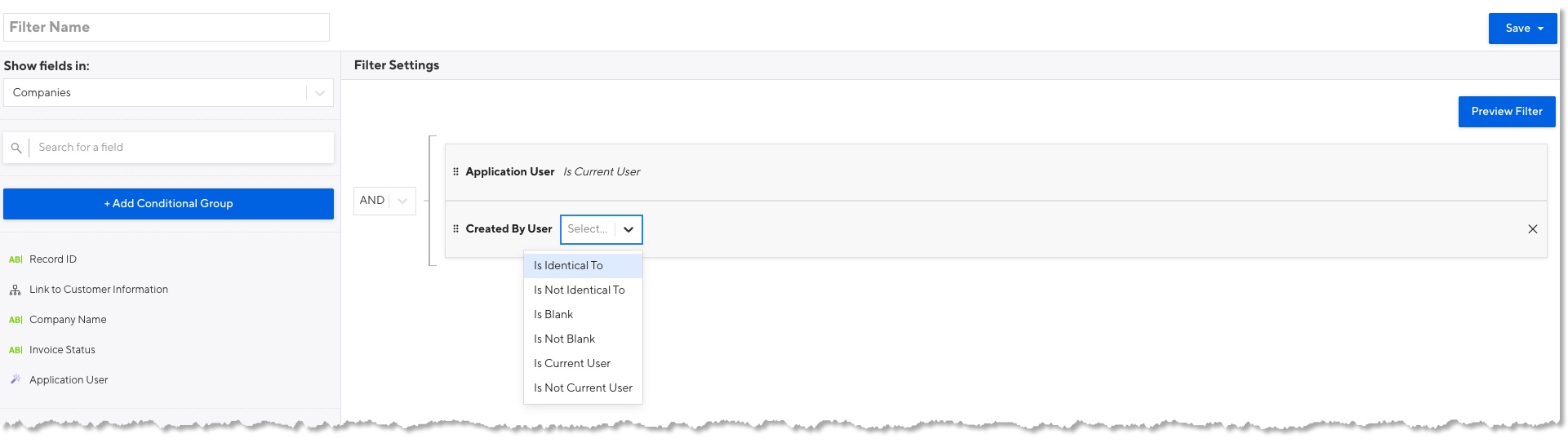Click the search magnifier icon
Viewport: 1568px width, 443px height.
point(16,148)
